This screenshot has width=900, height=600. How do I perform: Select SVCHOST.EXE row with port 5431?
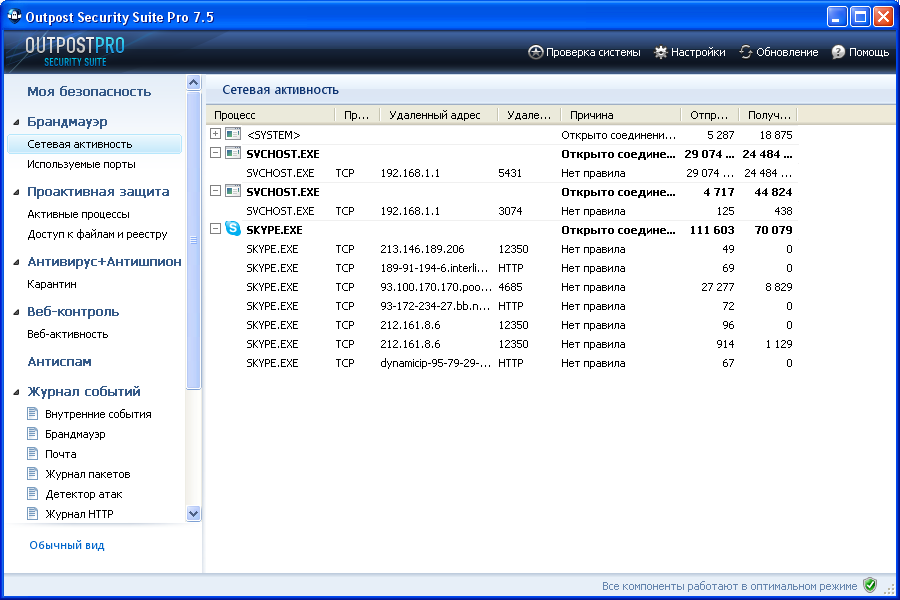pyautogui.click(x=502, y=173)
